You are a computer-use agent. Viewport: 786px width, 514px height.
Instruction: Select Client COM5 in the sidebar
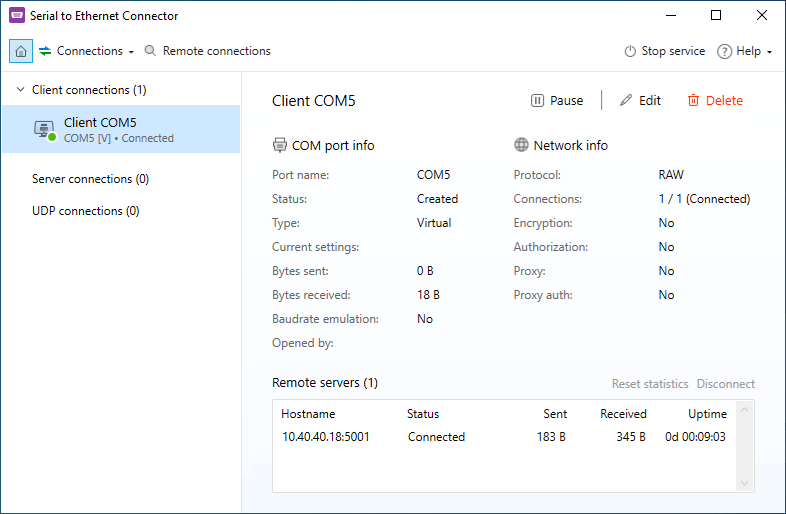(121, 129)
